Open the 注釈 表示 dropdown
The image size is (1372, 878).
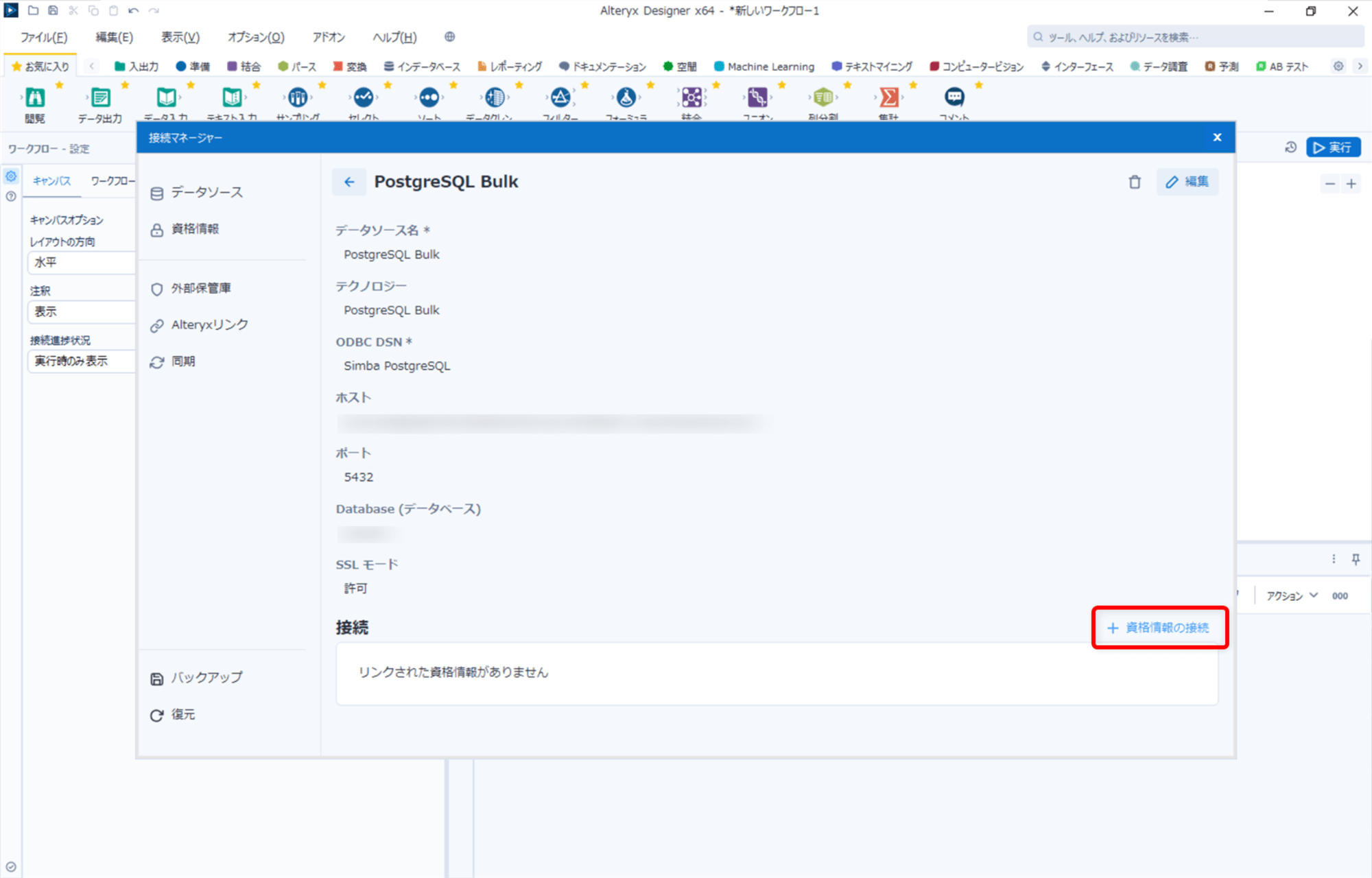(x=82, y=311)
